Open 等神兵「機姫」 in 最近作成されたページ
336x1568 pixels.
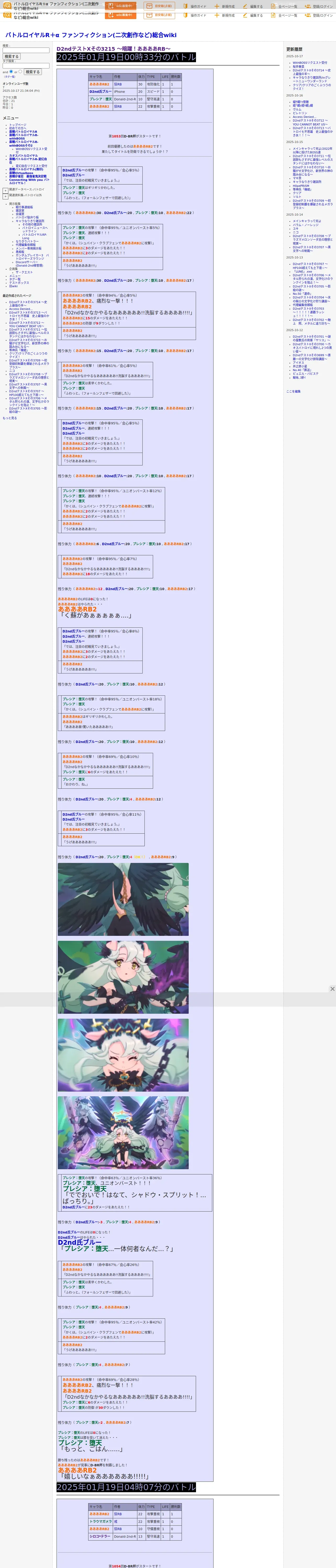coord(18,351)
